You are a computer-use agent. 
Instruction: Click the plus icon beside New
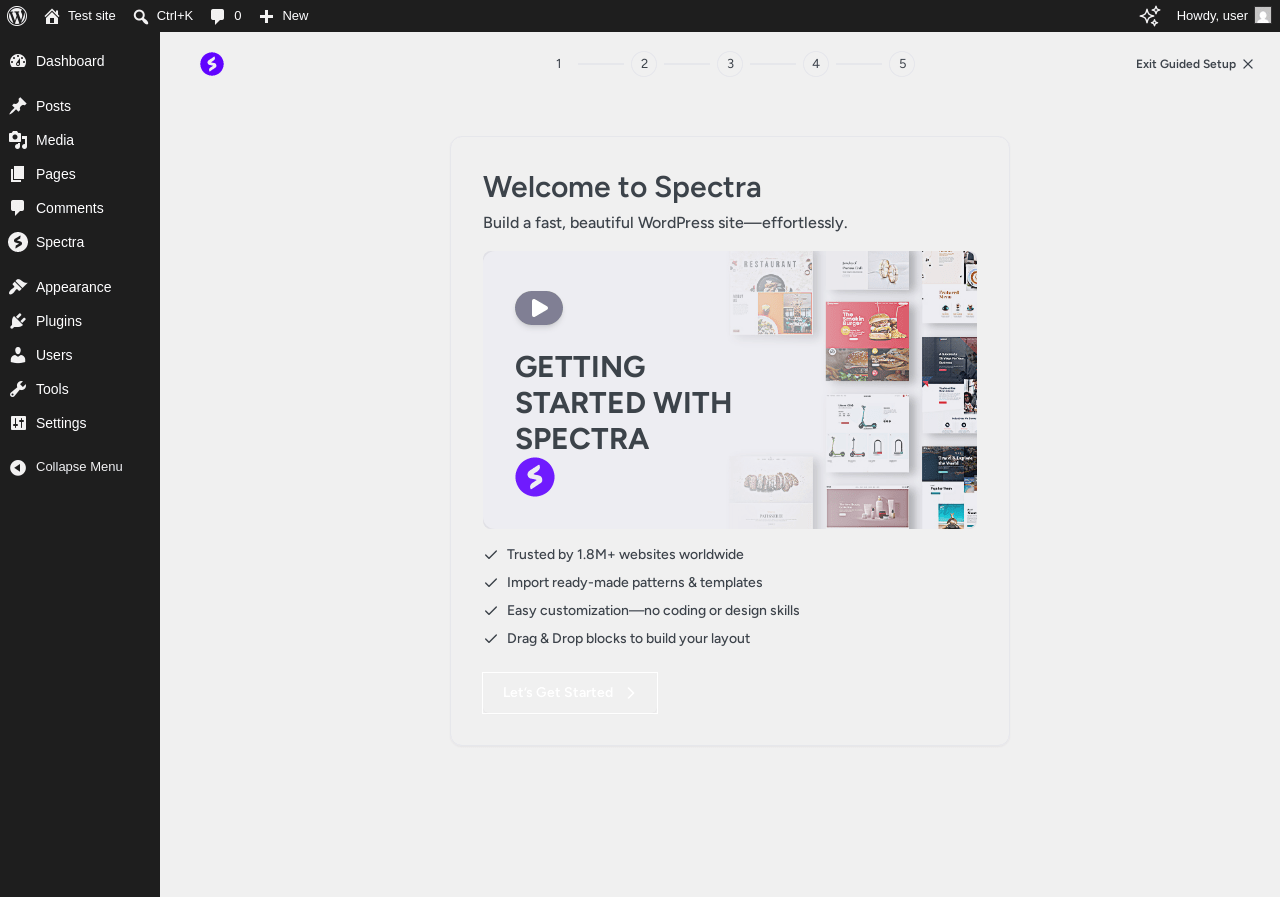(266, 16)
